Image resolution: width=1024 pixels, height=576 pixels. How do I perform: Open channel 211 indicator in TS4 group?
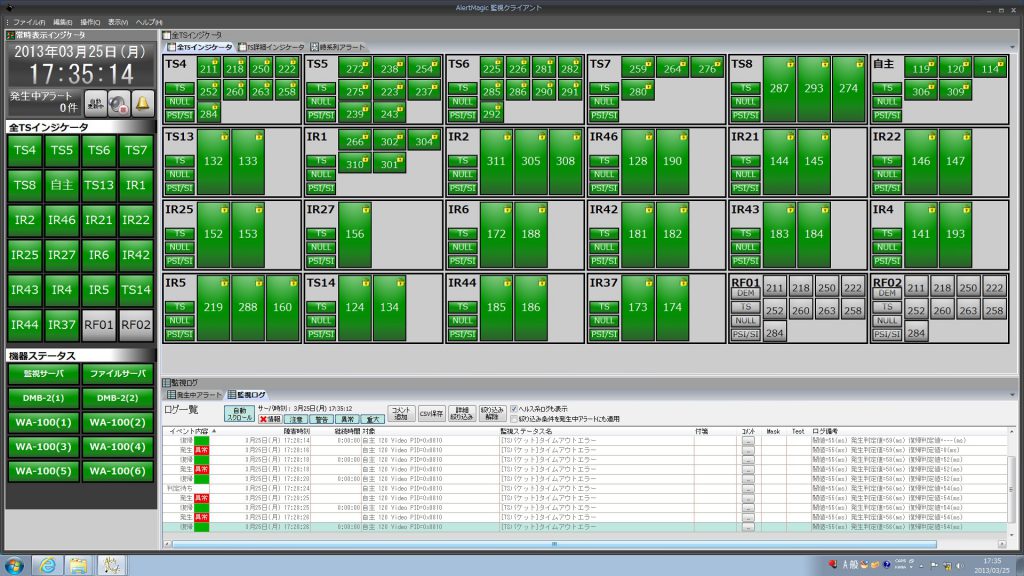pyautogui.click(x=209, y=68)
